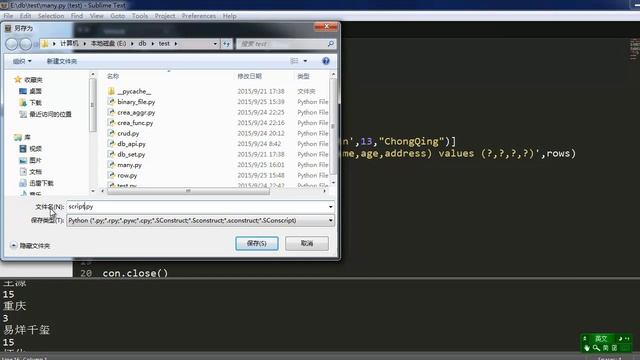This screenshot has width=640, height=360.
Task: Click the file list vertical scrollbar down arrow
Action: [x=333, y=182]
